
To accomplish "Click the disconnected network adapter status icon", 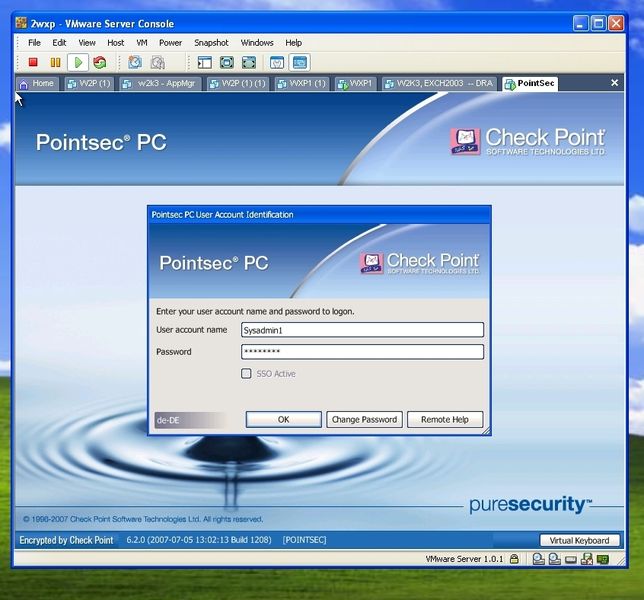I will pos(586,559).
